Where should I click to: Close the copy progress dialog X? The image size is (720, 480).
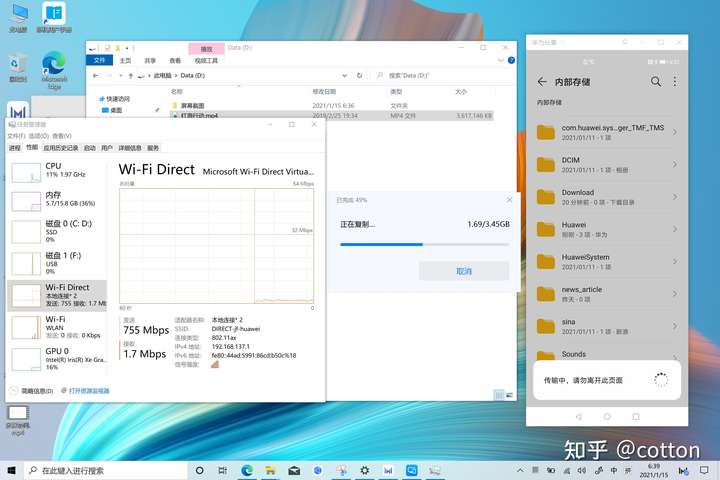[509, 200]
